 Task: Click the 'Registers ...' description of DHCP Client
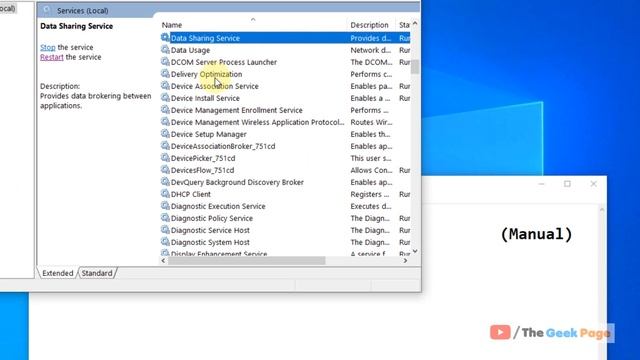369,194
